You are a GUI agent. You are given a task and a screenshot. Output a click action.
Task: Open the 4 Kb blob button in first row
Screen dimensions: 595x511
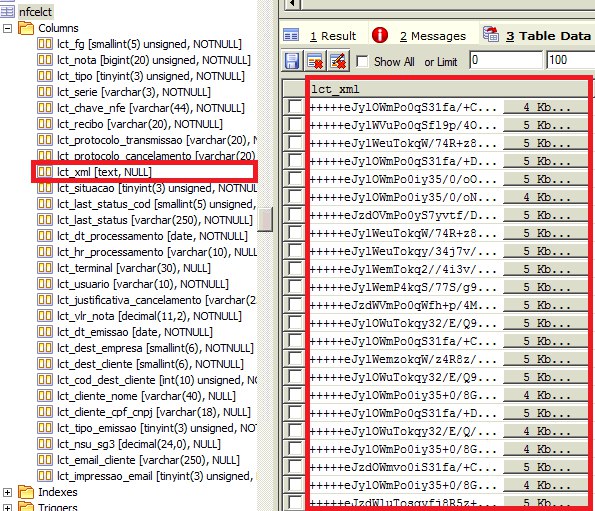tap(546, 107)
